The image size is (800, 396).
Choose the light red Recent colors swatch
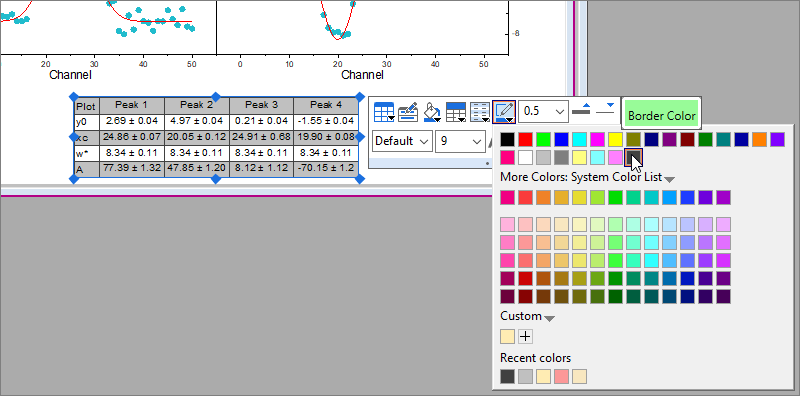(562, 377)
